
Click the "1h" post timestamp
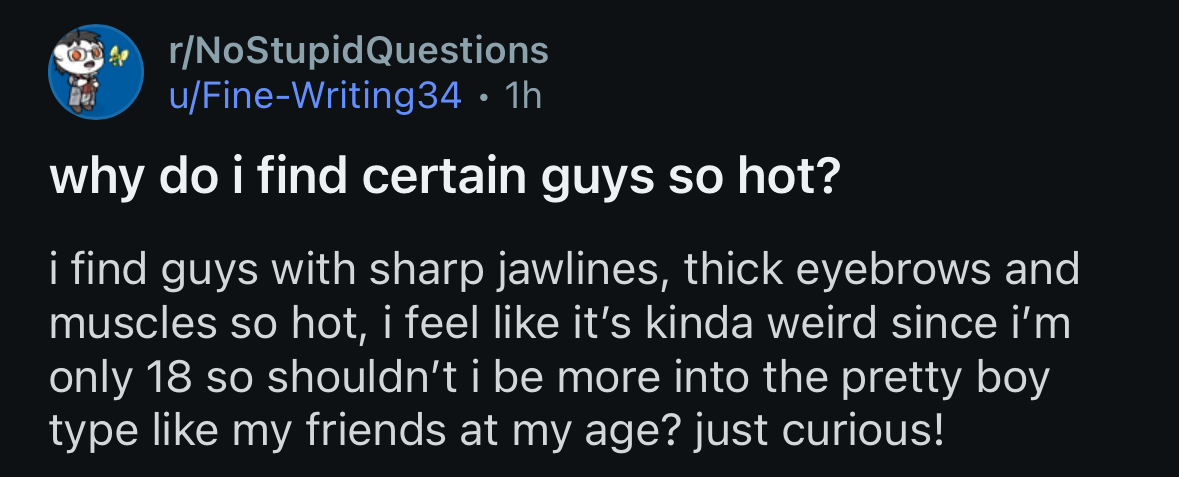(x=523, y=95)
